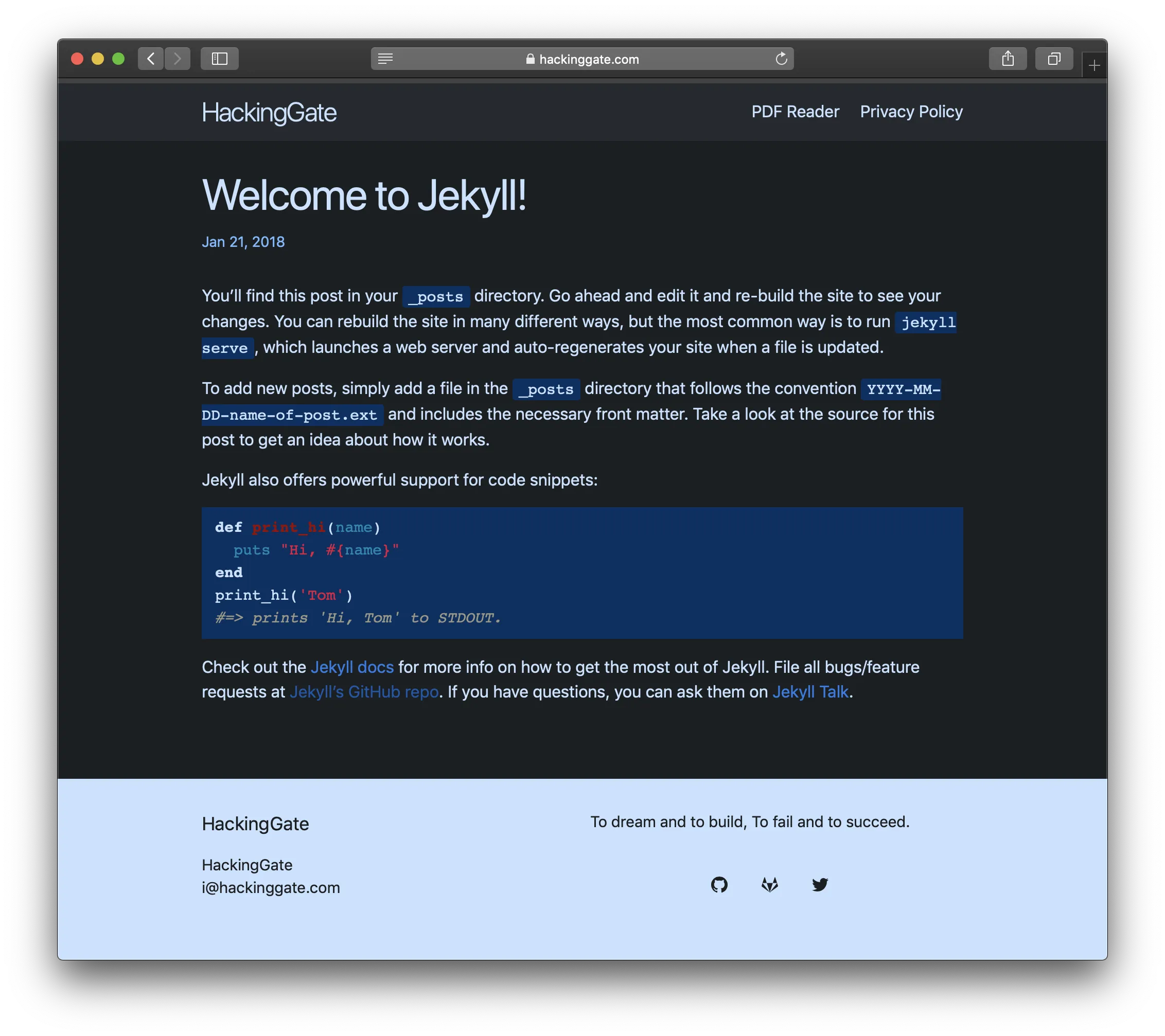Screen dimensions: 1165x1036
Task: Open the GitLab profile icon in footer
Action: pos(769,885)
